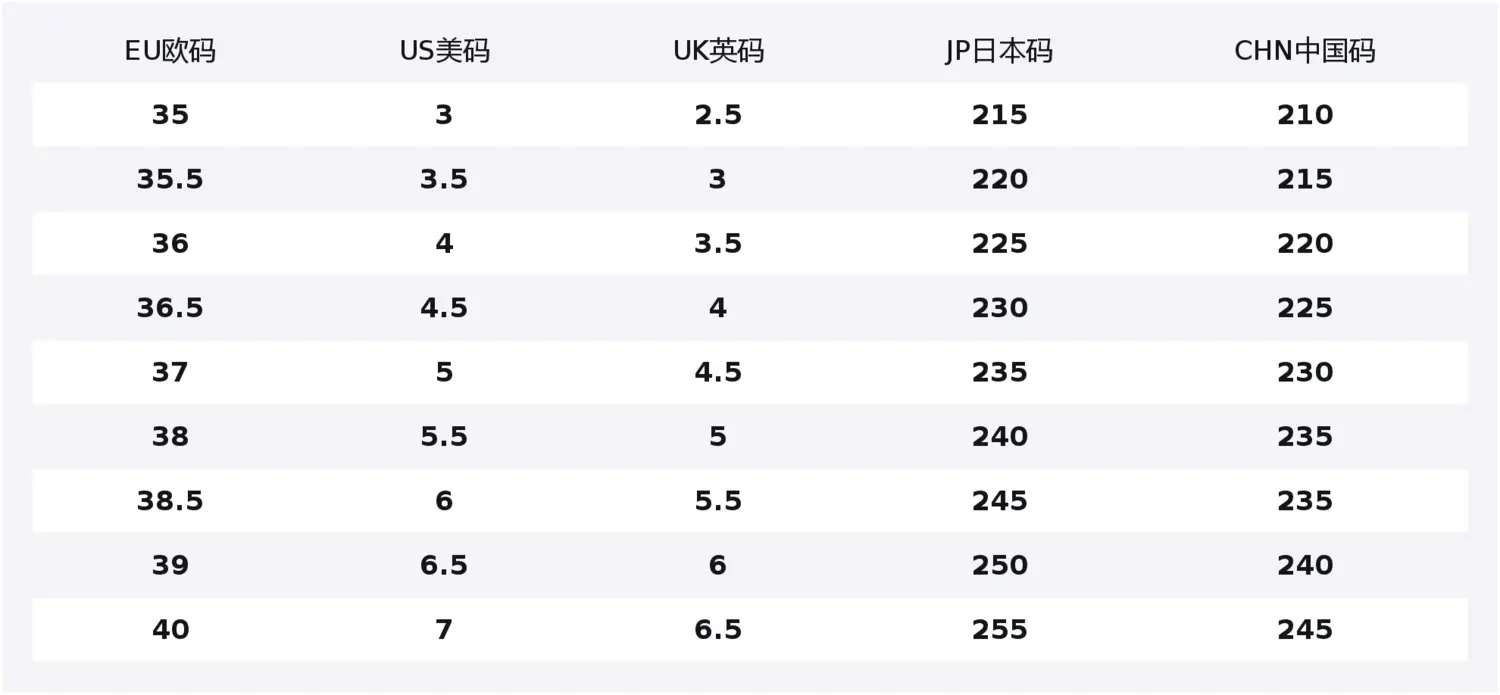
Task: Click the US美码 column header
Action: tap(444, 51)
